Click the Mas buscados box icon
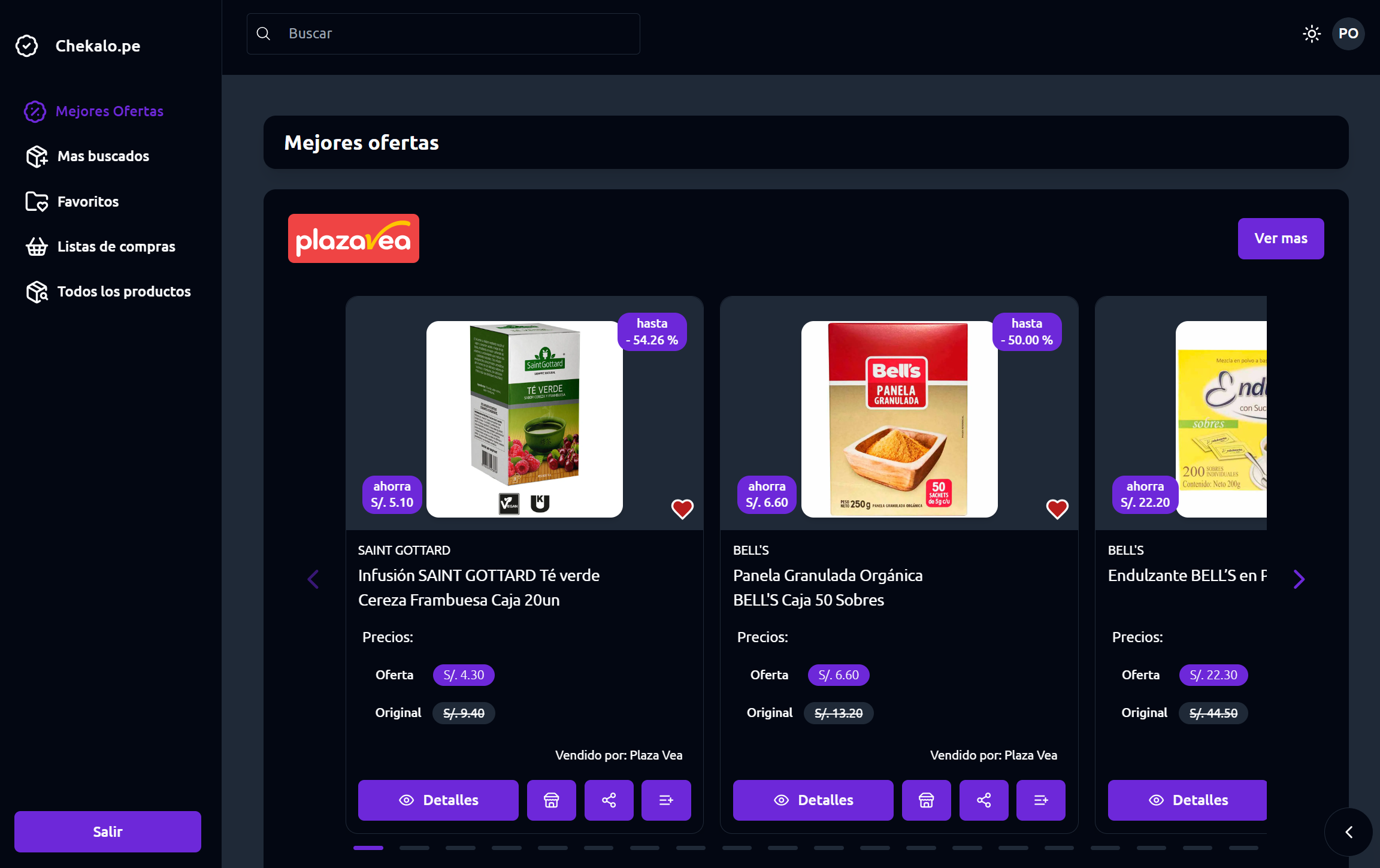 coord(37,156)
